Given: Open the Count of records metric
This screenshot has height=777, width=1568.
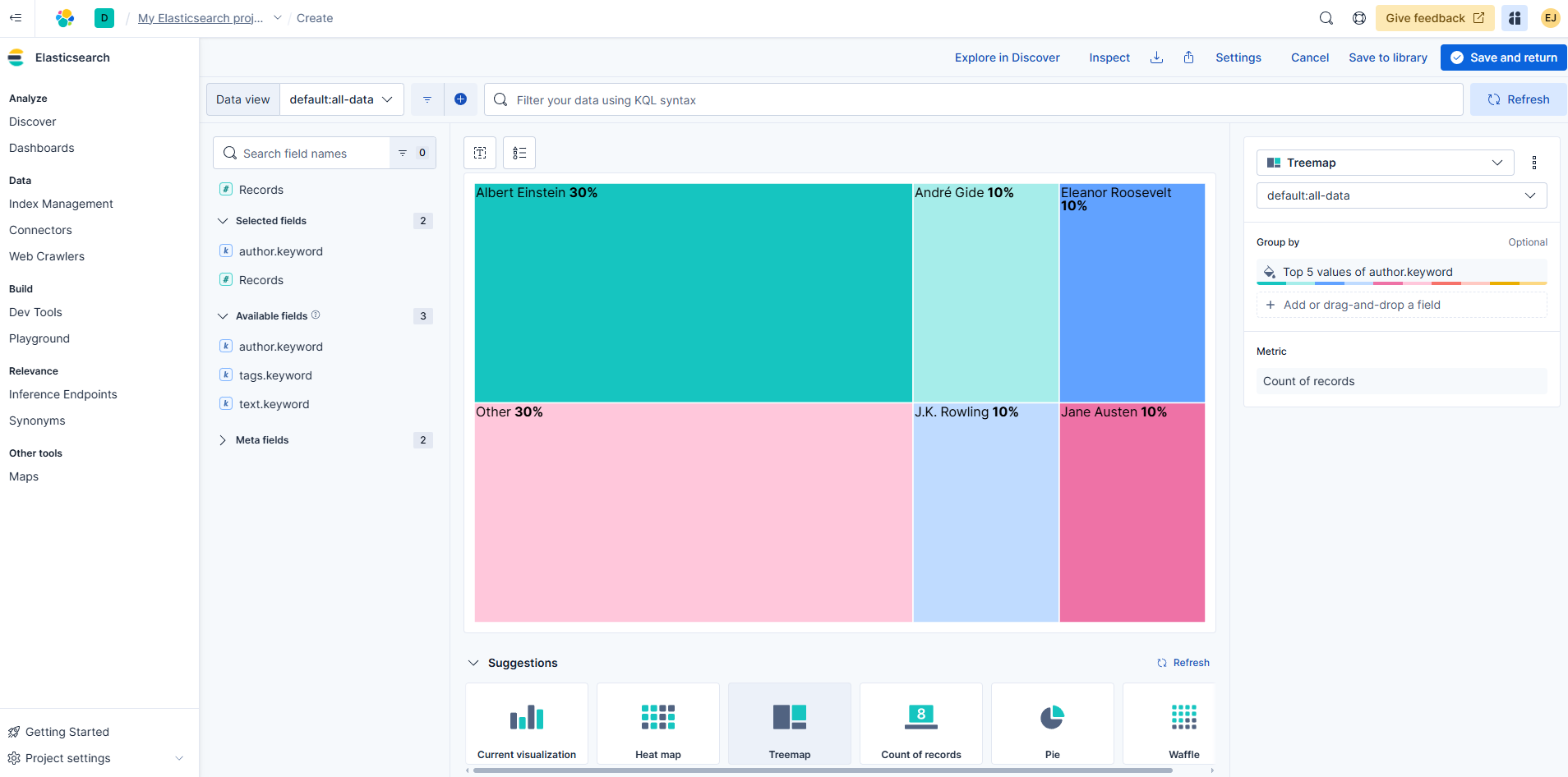Looking at the screenshot, I should coord(1402,381).
